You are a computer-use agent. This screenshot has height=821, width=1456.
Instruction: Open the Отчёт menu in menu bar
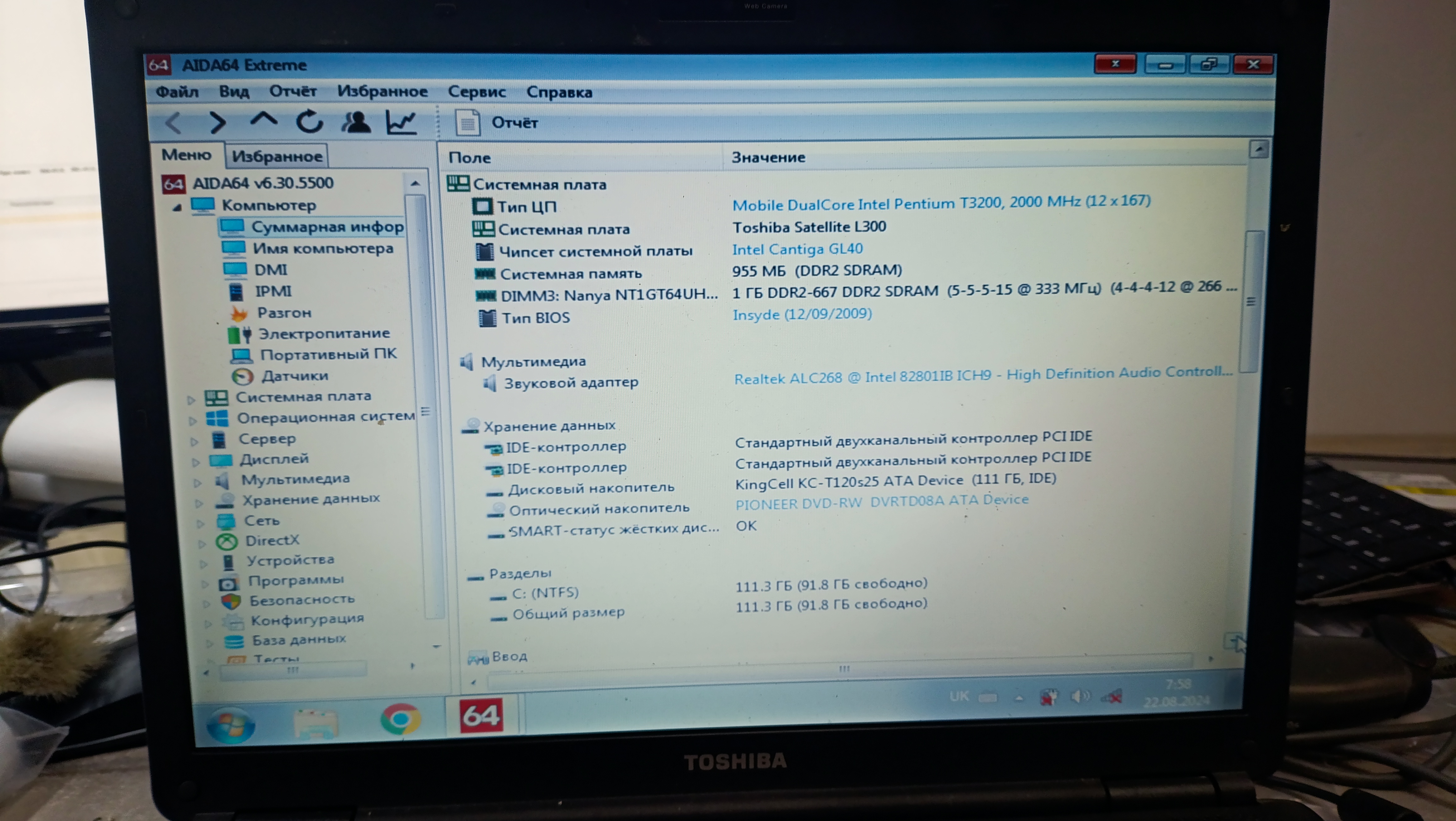[x=293, y=91]
